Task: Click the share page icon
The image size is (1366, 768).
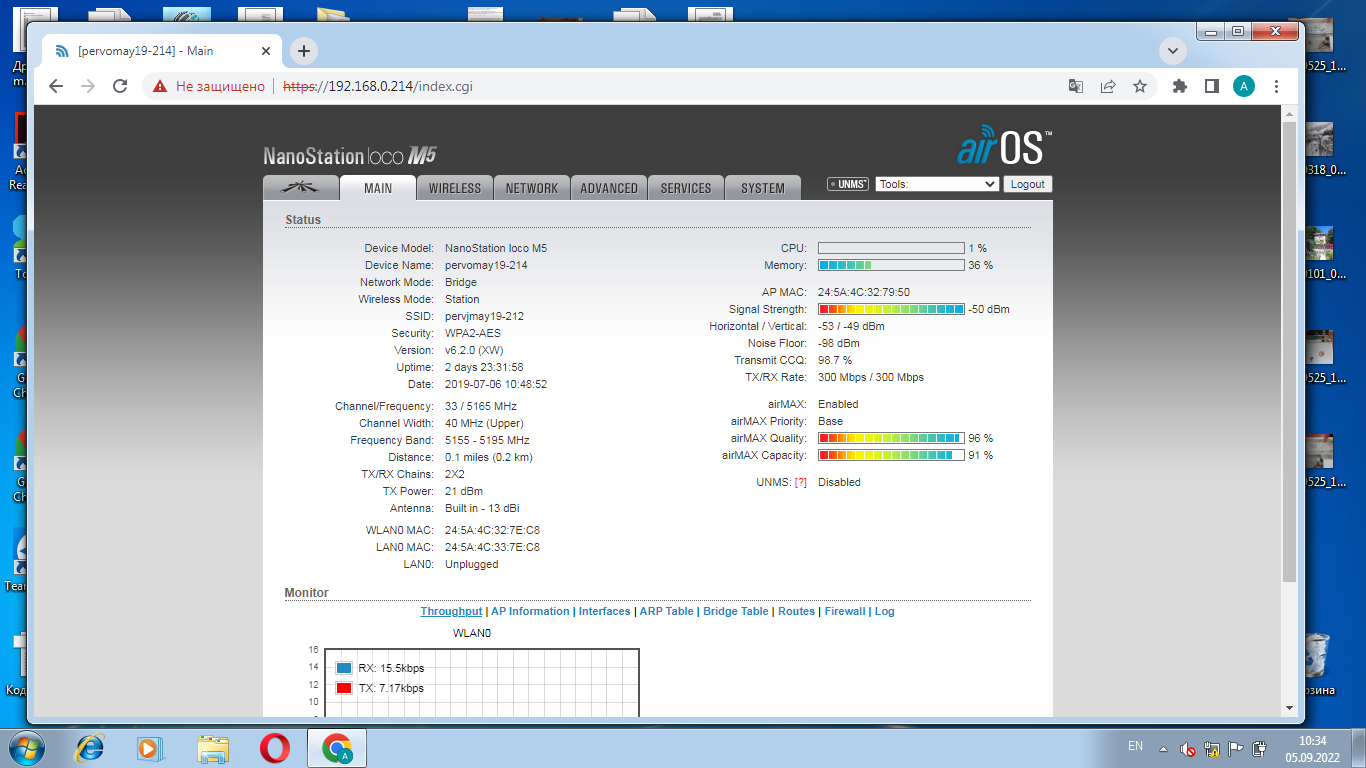Action: (x=1108, y=86)
